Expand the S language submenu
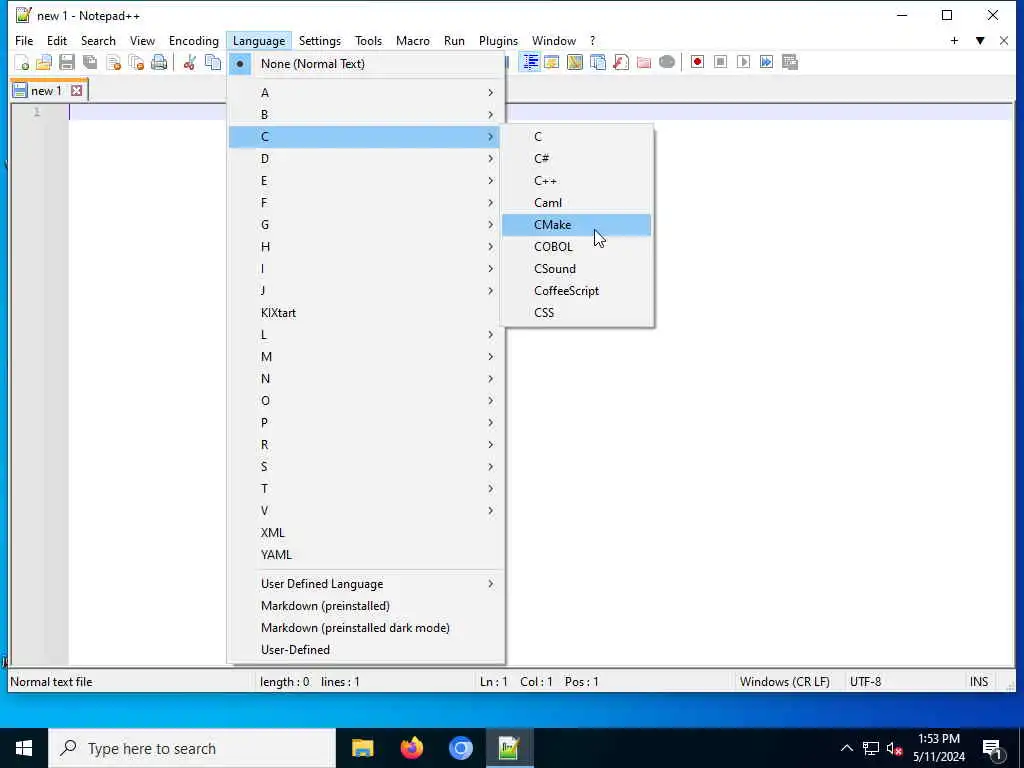Viewport: 1024px width, 768px height. coord(366,467)
